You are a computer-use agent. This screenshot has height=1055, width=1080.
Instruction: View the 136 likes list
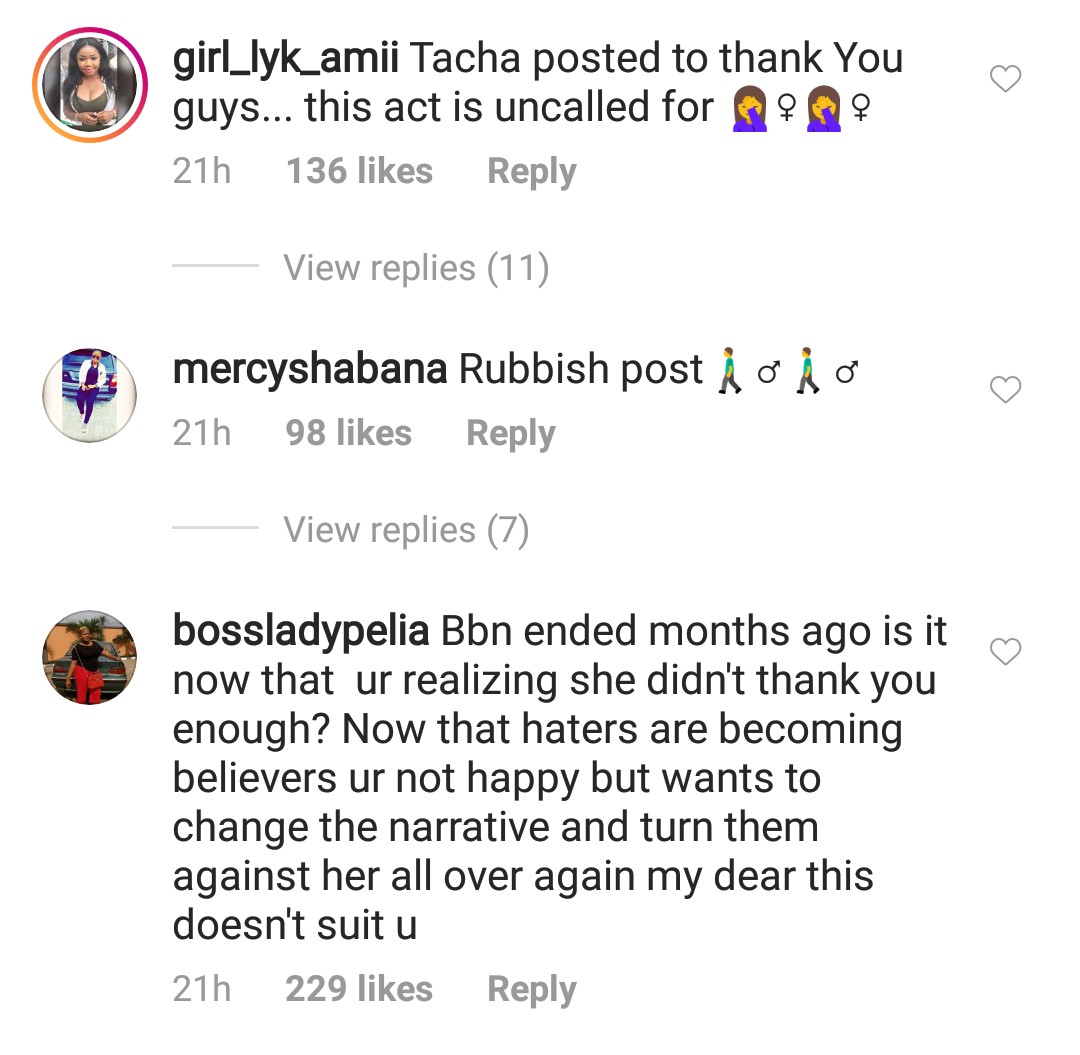point(360,172)
